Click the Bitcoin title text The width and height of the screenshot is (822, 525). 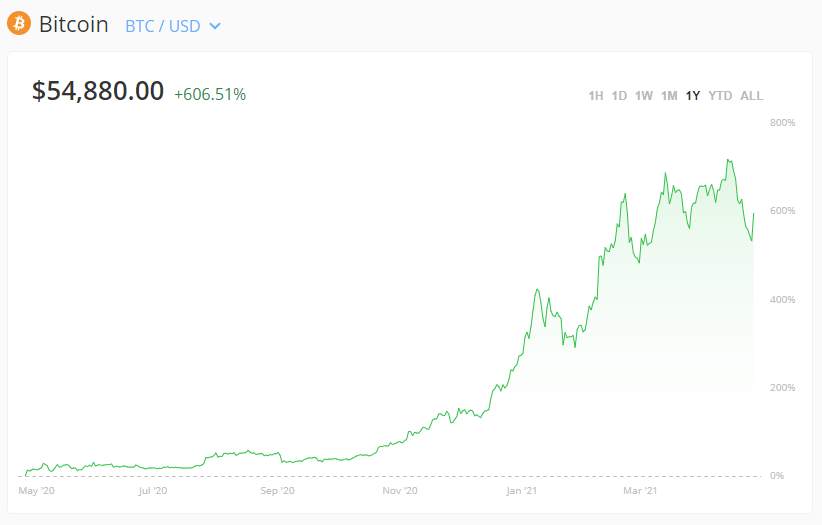[73, 24]
